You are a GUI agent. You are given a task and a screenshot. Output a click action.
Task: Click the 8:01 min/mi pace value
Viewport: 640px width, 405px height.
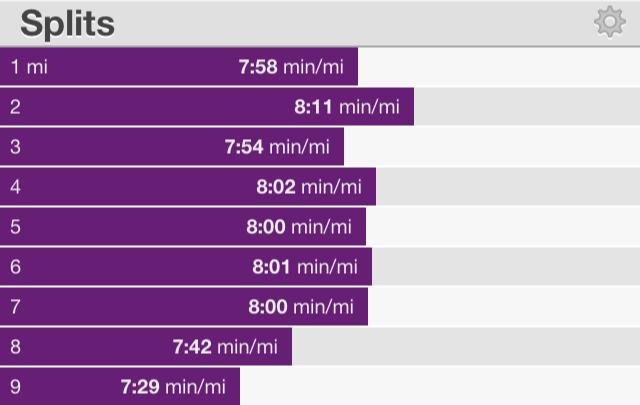[305, 267]
